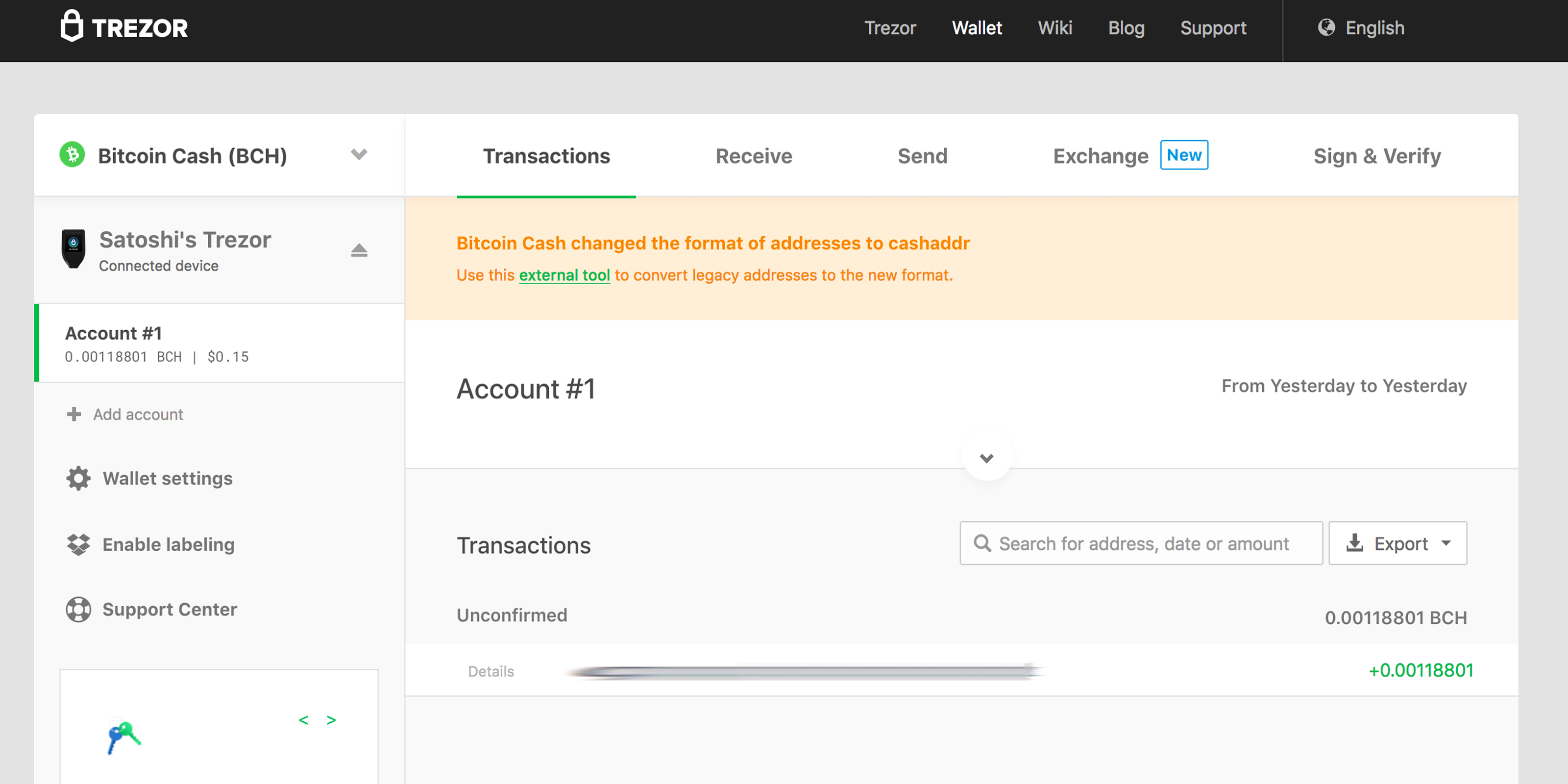Switch to the Receive tab
The width and height of the screenshot is (1568, 784).
click(x=754, y=156)
